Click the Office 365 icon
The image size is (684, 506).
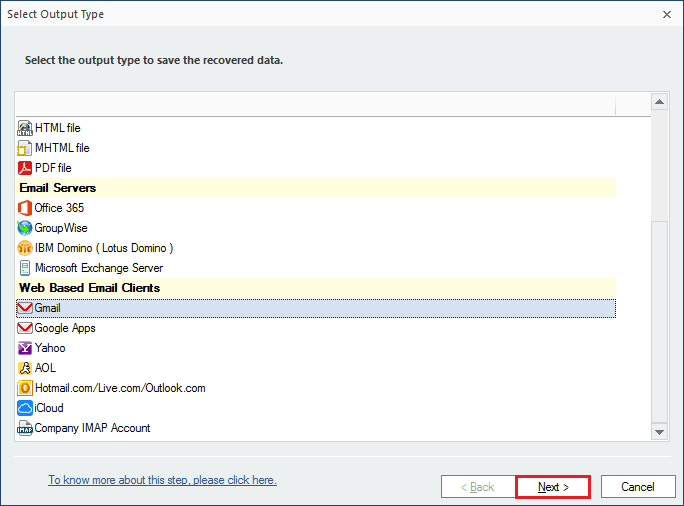[25, 208]
